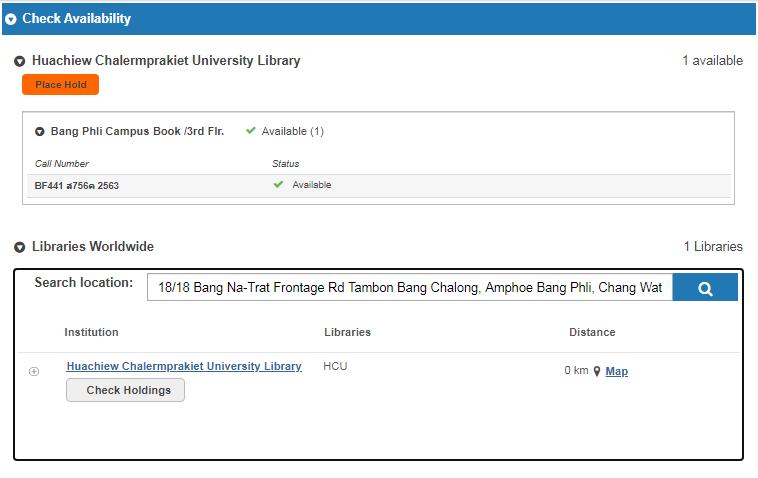Click the blue magnifier search location button

(x=705, y=288)
